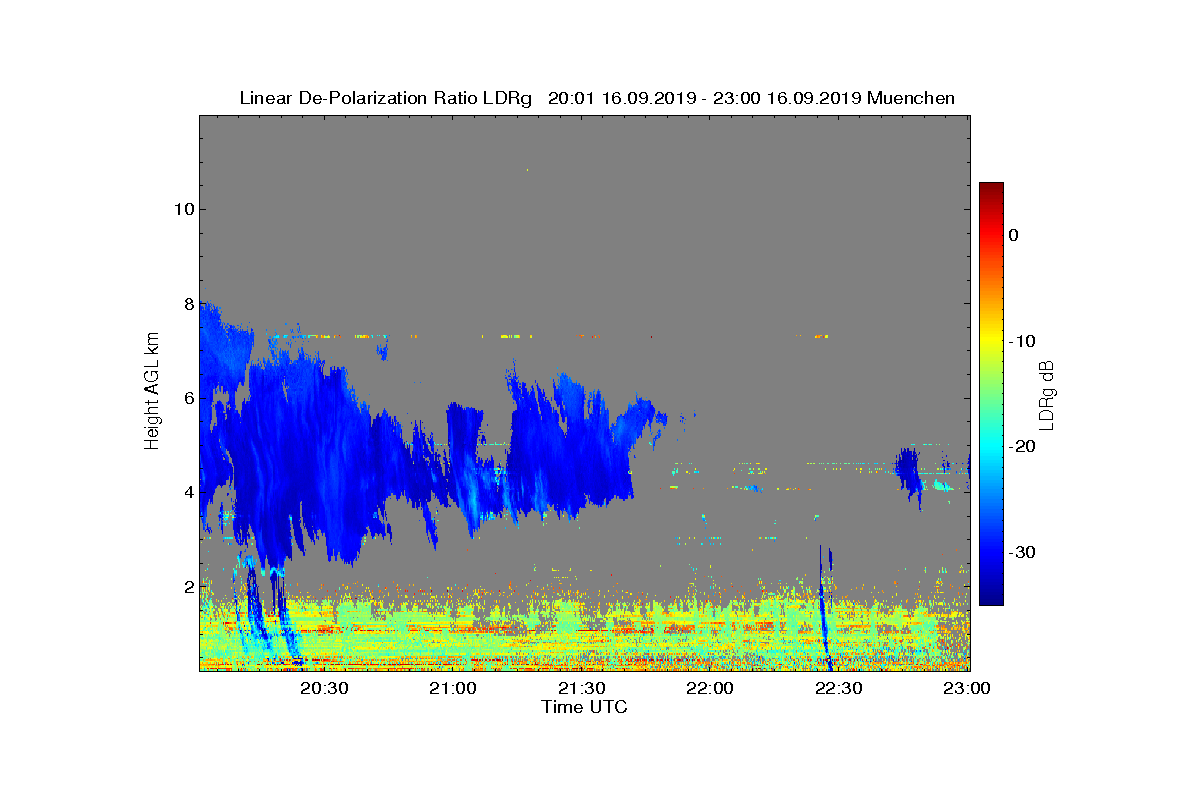1200x800 pixels.
Task: Click the colorbar value -10 label
Action: pyautogui.click(x=1021, y=341)
